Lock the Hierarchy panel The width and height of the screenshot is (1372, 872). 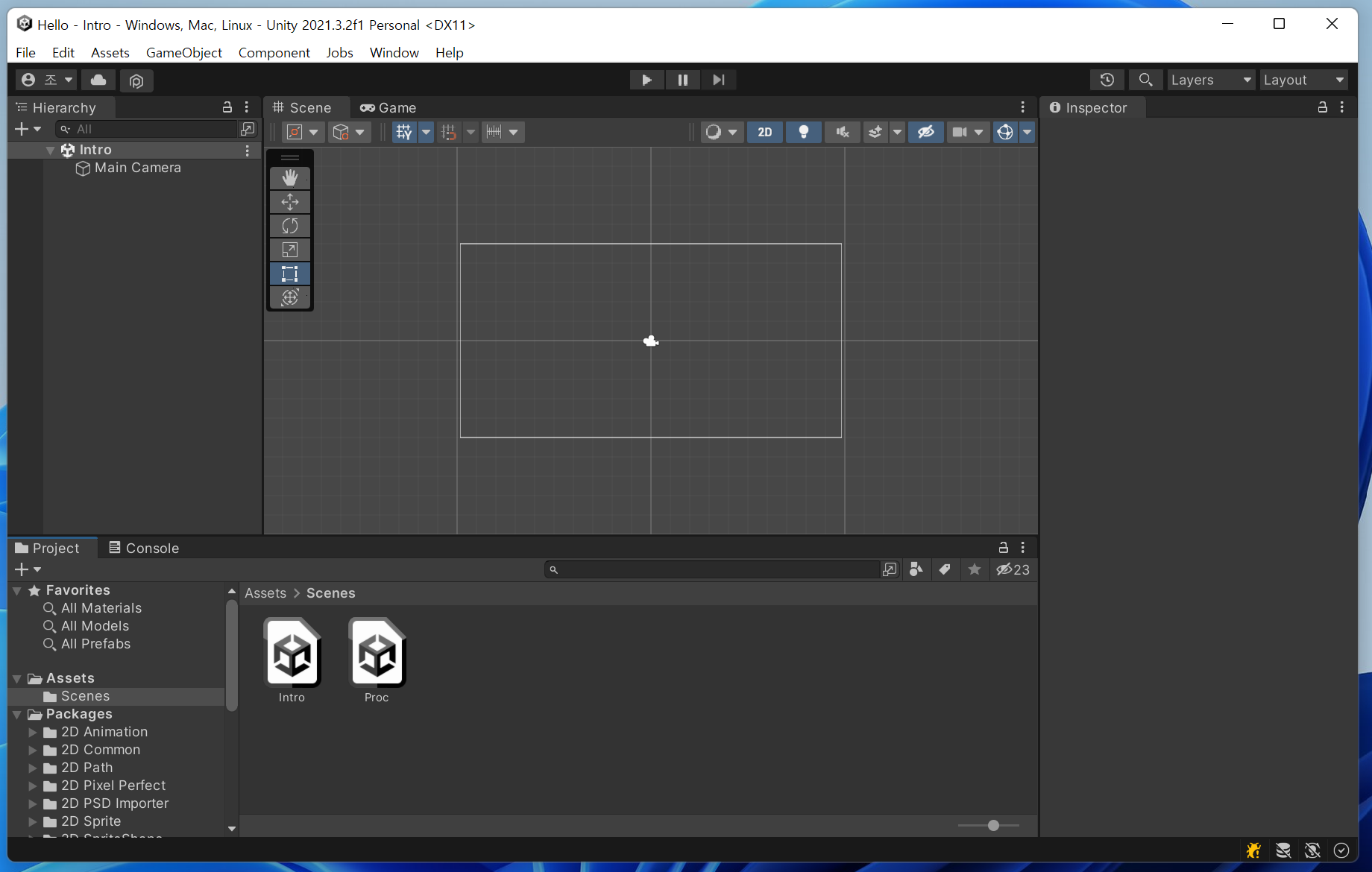tap(227, 107)
